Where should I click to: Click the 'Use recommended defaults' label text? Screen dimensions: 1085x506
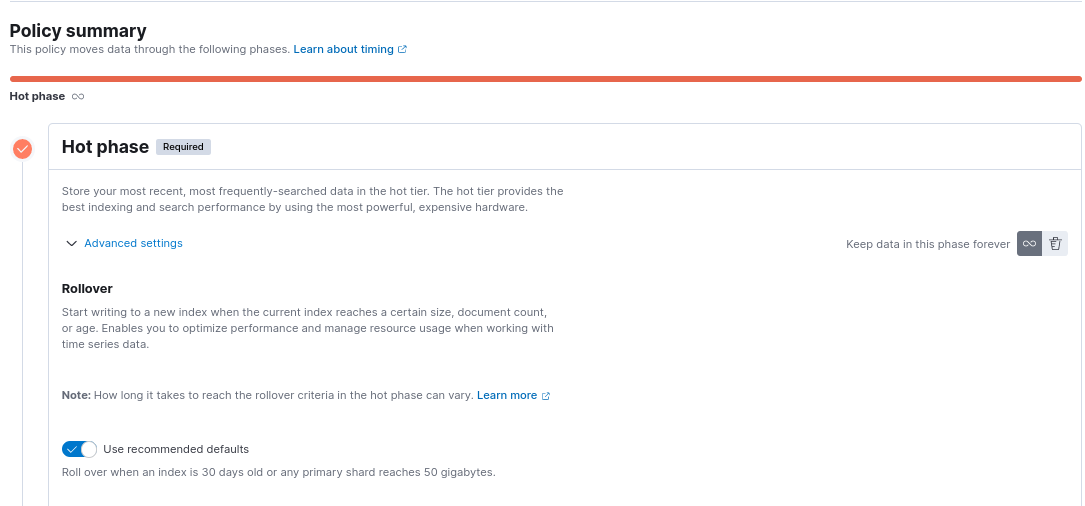[x=176, y=450]
